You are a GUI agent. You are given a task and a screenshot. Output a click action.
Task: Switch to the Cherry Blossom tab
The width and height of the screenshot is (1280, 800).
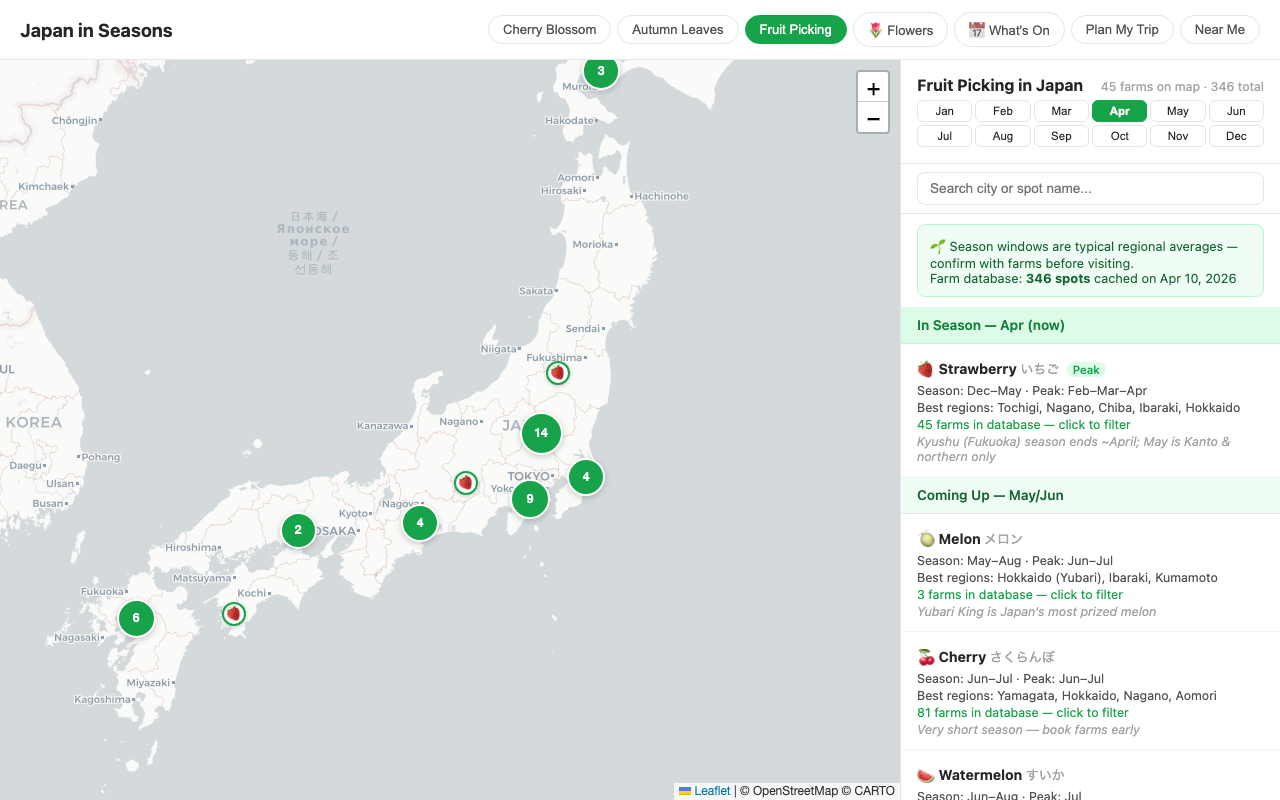(549, 29)
